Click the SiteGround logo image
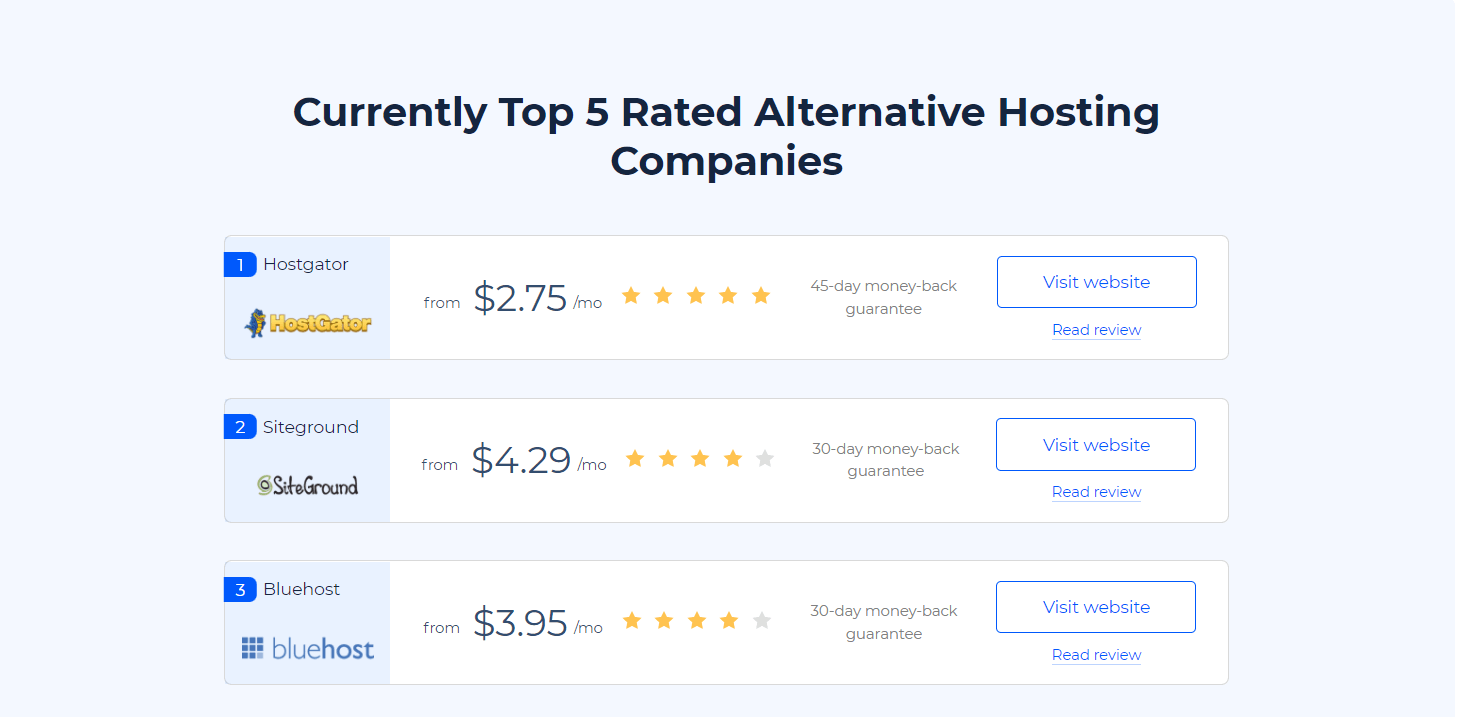The height and width of the screenshot is (717, 1457). click(x=307, y=485)
